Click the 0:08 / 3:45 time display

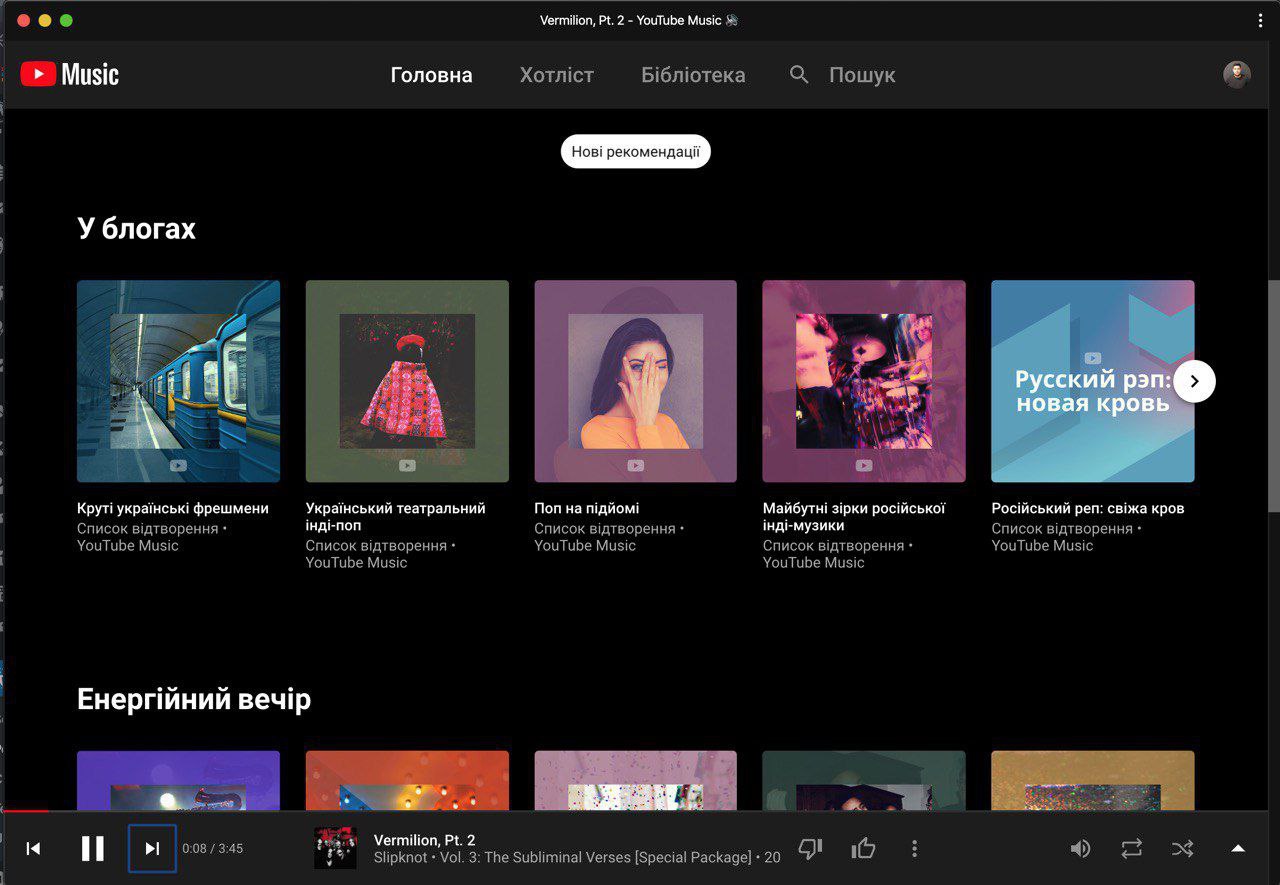pos(212,849)
